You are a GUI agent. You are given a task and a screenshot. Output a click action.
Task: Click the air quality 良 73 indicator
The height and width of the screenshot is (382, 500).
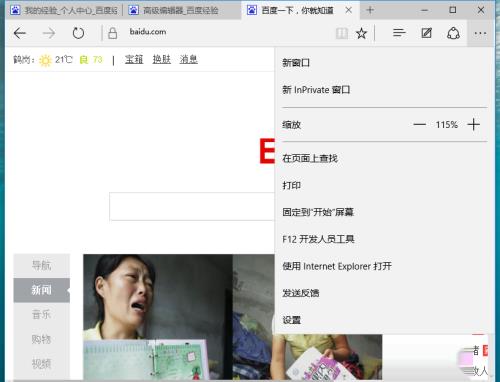(91, 60)
